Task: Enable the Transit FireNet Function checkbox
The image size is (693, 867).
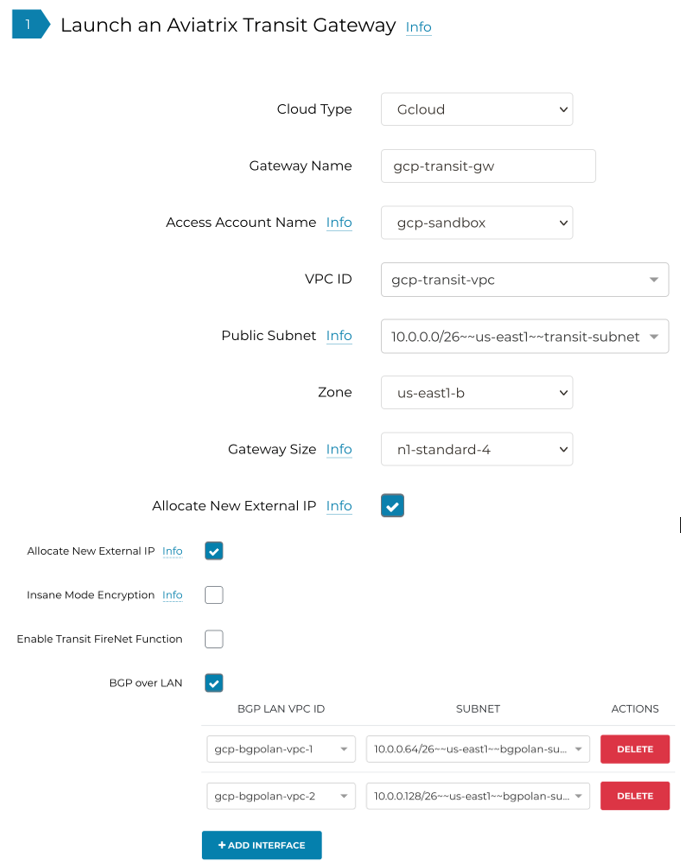Action: point(213,639)
